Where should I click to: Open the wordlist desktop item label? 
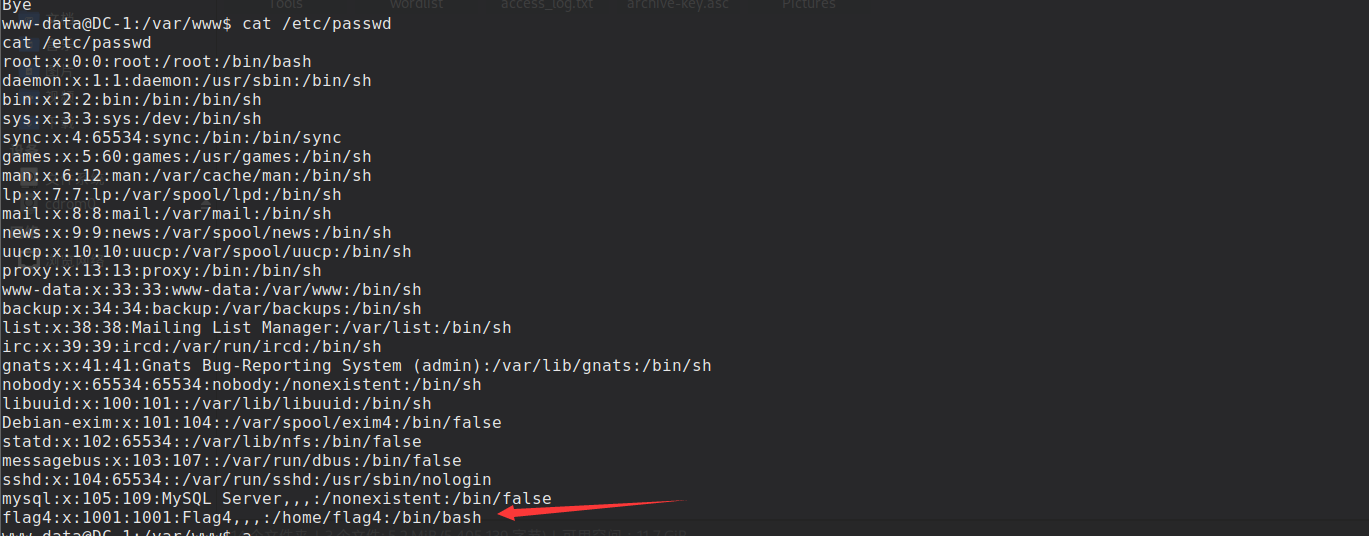[x=416, y=5]
